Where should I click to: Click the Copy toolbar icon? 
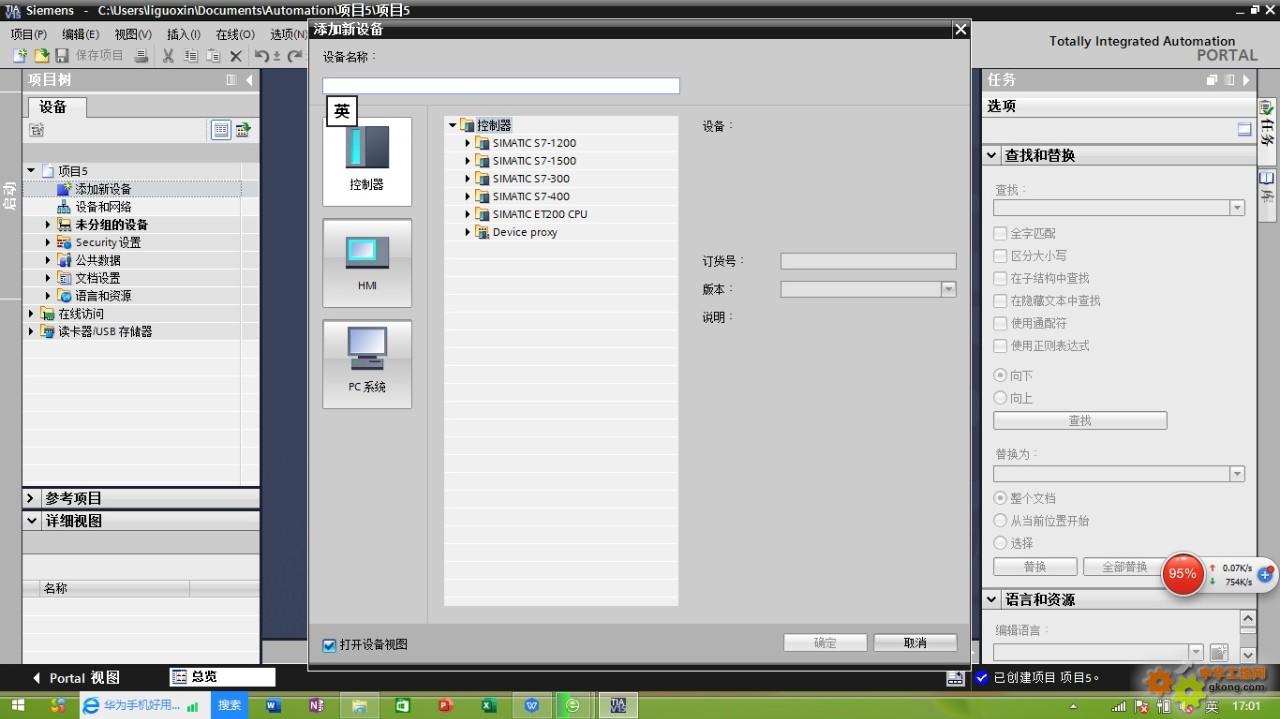click(x=190, y=56)
